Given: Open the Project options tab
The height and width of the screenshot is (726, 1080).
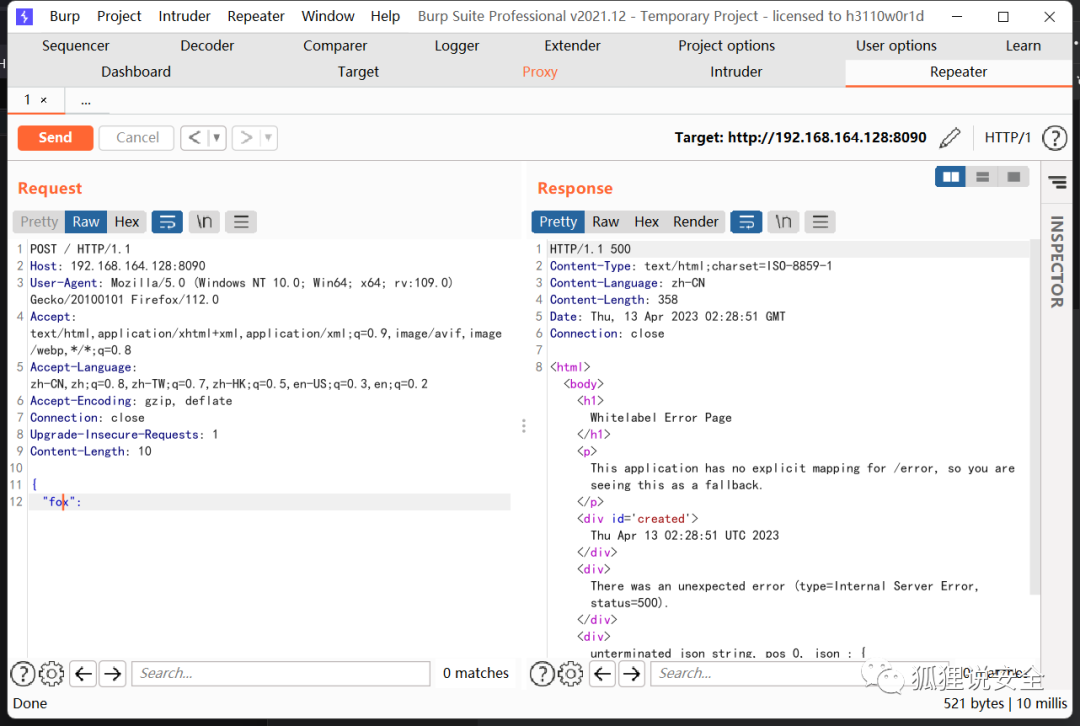Looking at the screenshot, I should pos(726,45).
